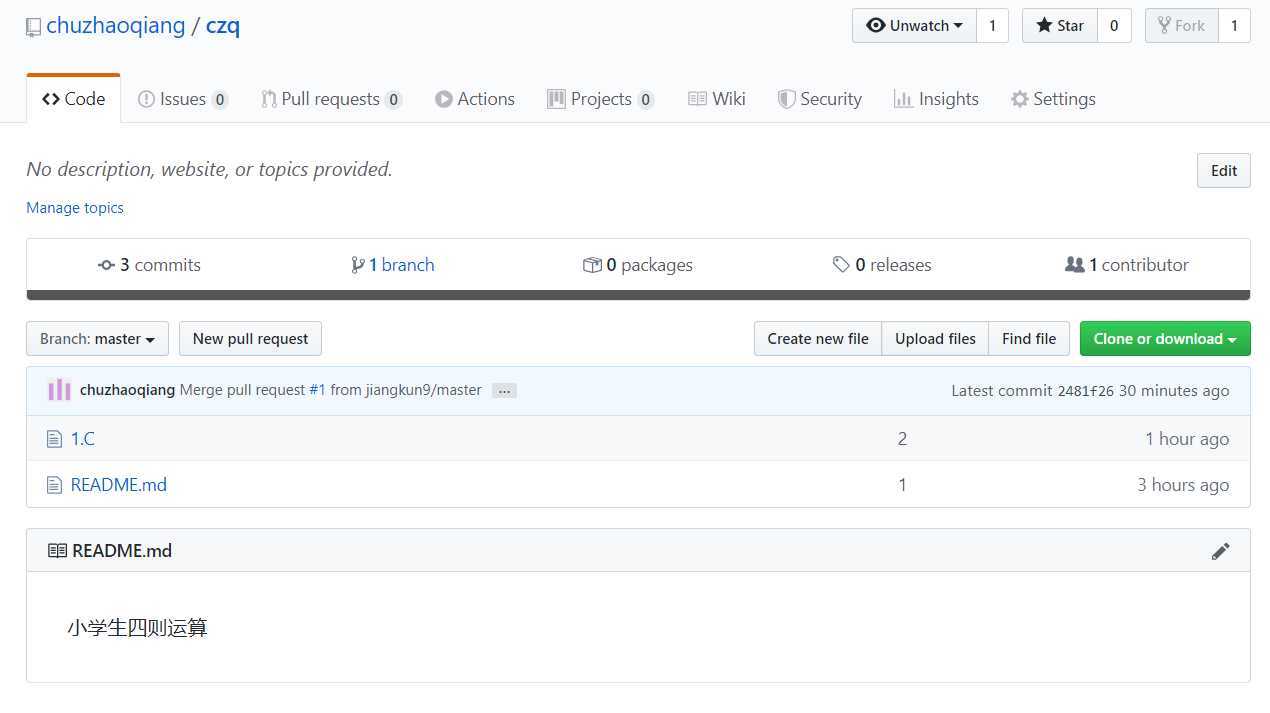This screenshot has width=1270, height=713.
Task: Open the README.md file link
Action: coord(119,485)
